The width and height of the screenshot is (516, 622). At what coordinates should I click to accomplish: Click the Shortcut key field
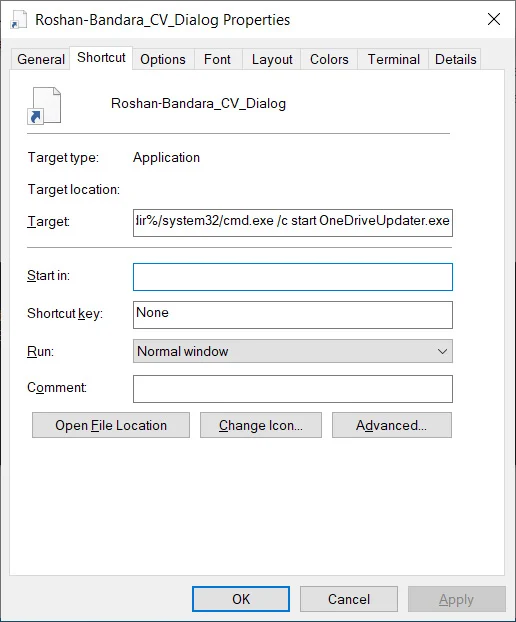coord(293,315)
